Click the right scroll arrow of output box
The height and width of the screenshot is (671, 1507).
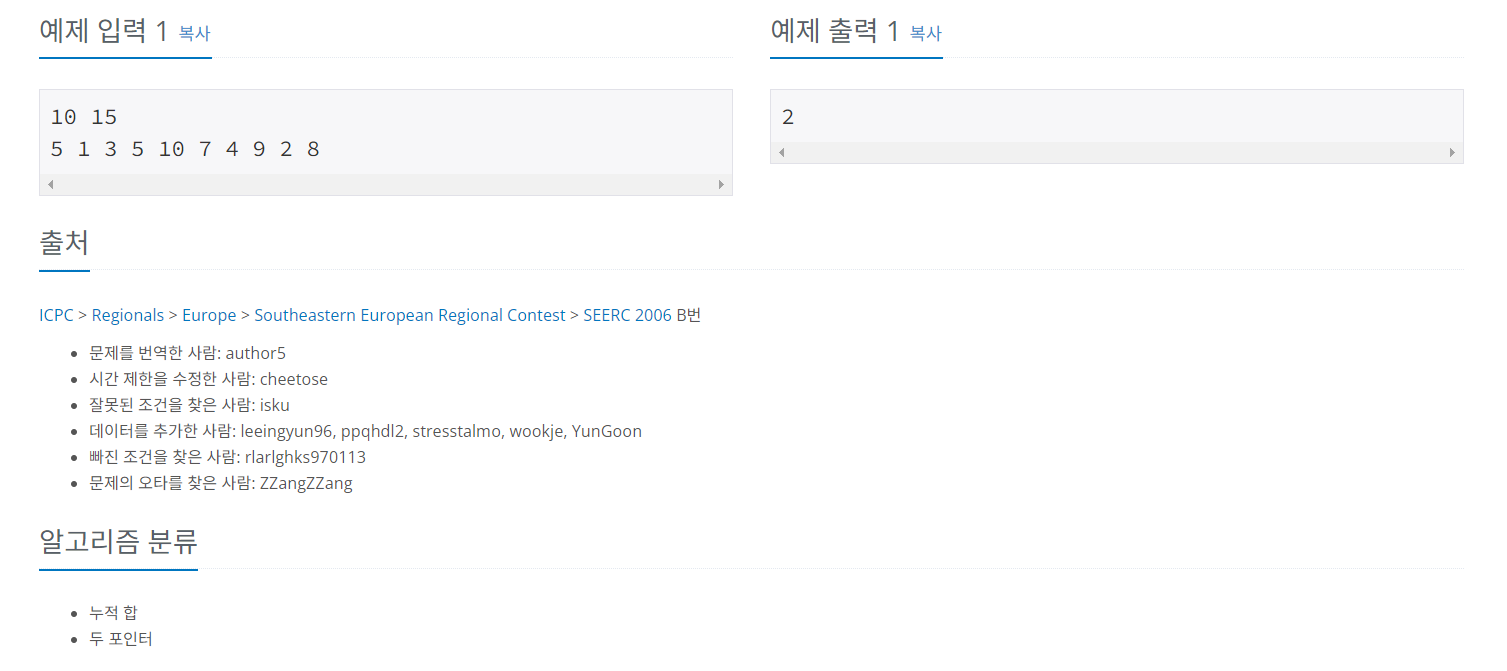point(1452,152)
